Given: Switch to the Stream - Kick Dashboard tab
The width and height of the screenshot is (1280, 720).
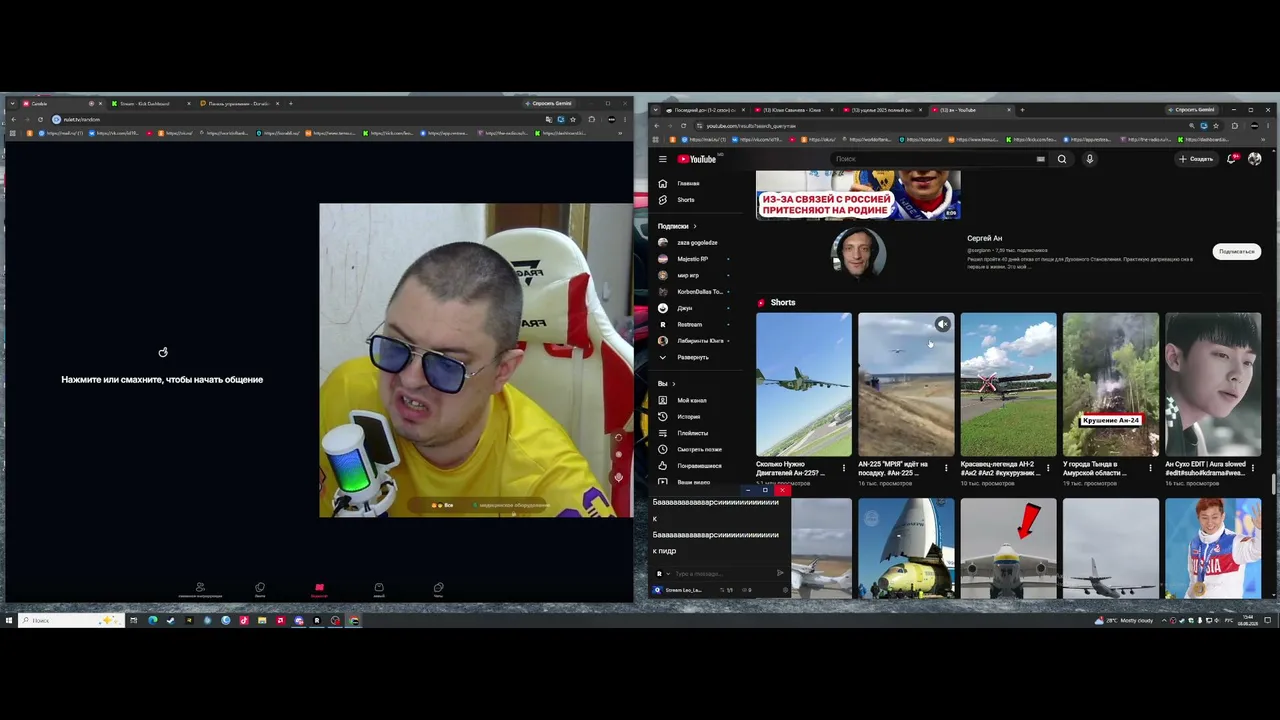Looking at the screenshot, I should [150, 103].
